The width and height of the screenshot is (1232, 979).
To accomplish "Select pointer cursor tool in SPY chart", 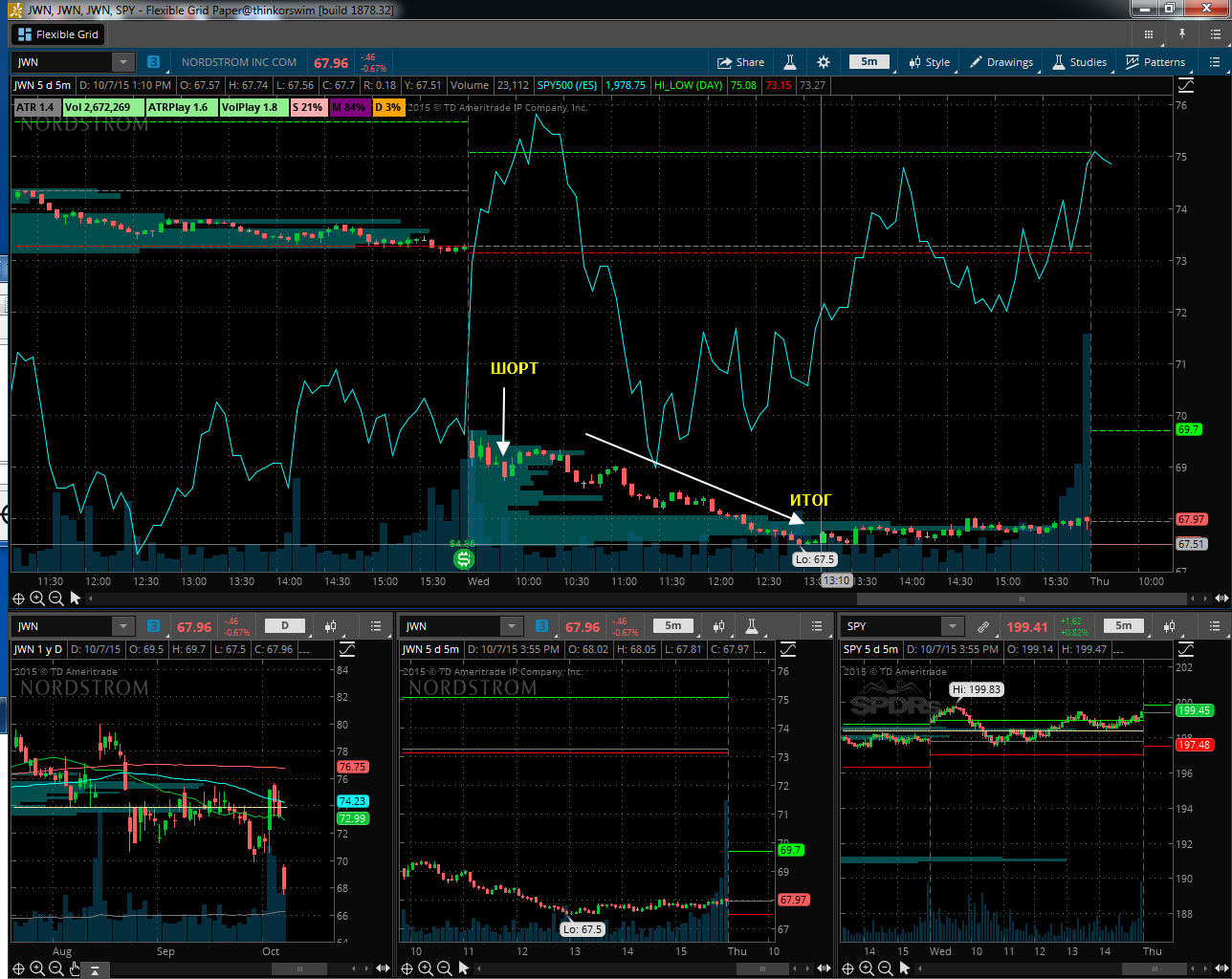I will pyautogui.click(x=904, y=968).
